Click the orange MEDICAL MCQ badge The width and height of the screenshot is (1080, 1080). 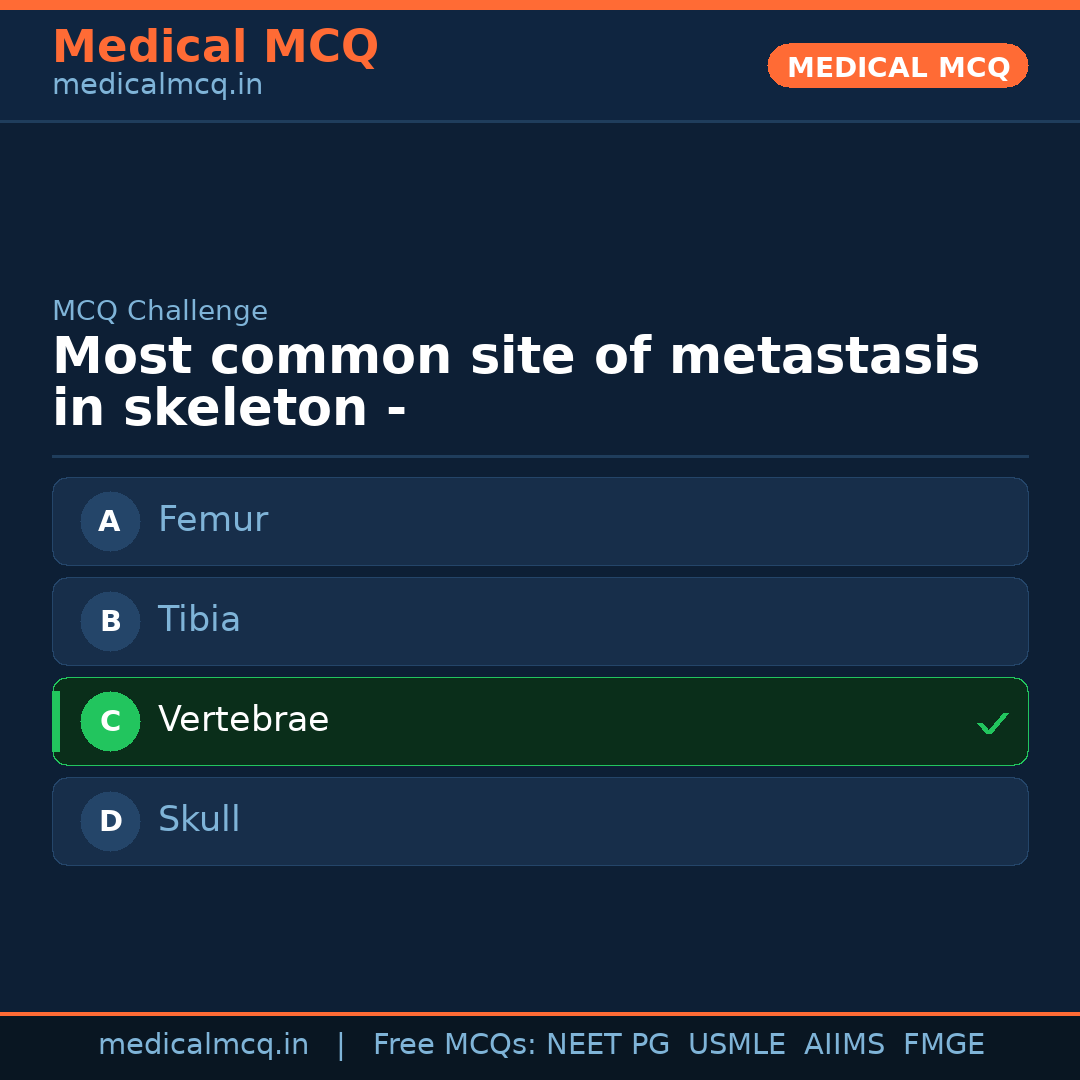point(897,66)
